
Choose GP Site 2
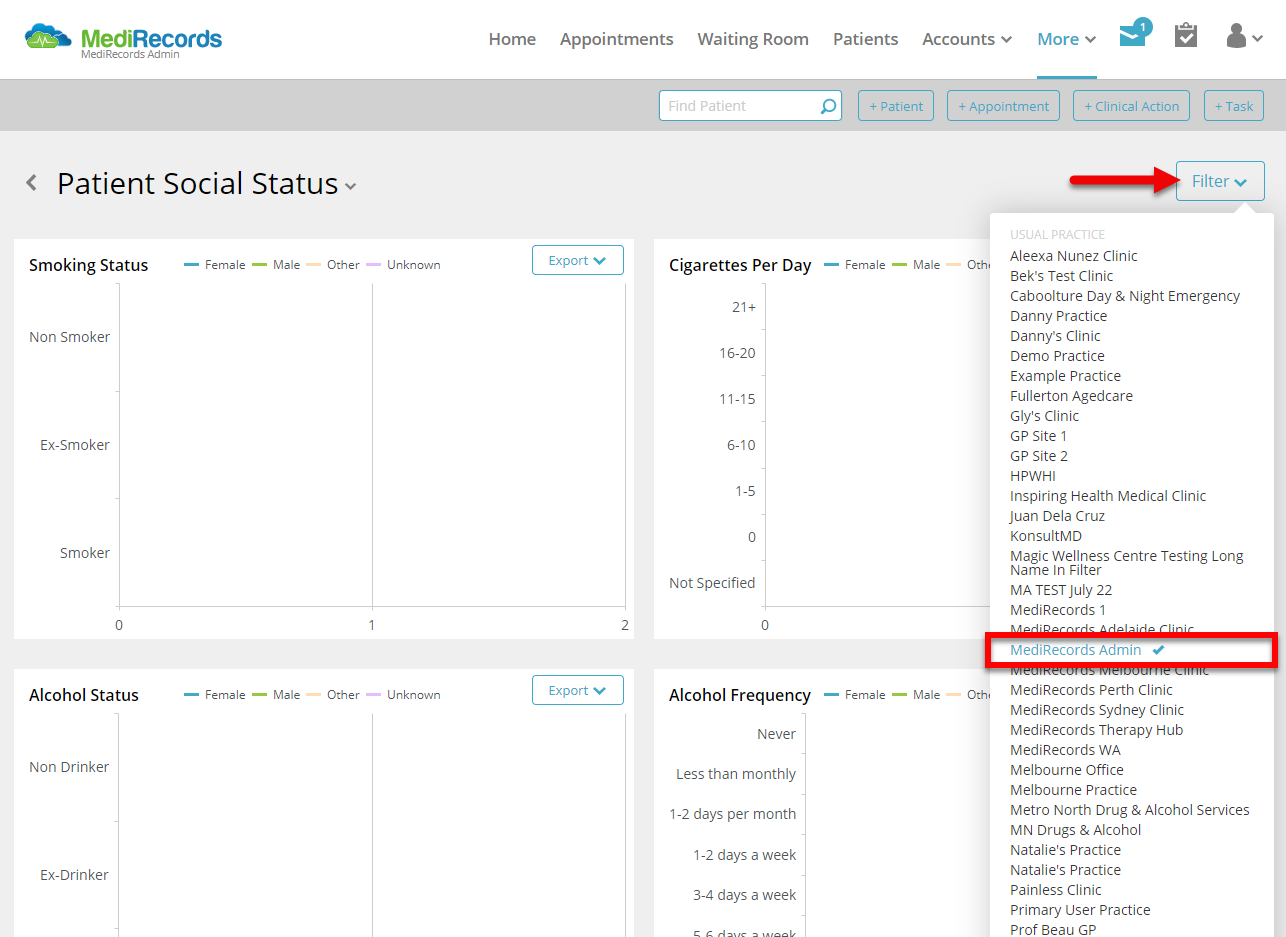point(1039,456)
